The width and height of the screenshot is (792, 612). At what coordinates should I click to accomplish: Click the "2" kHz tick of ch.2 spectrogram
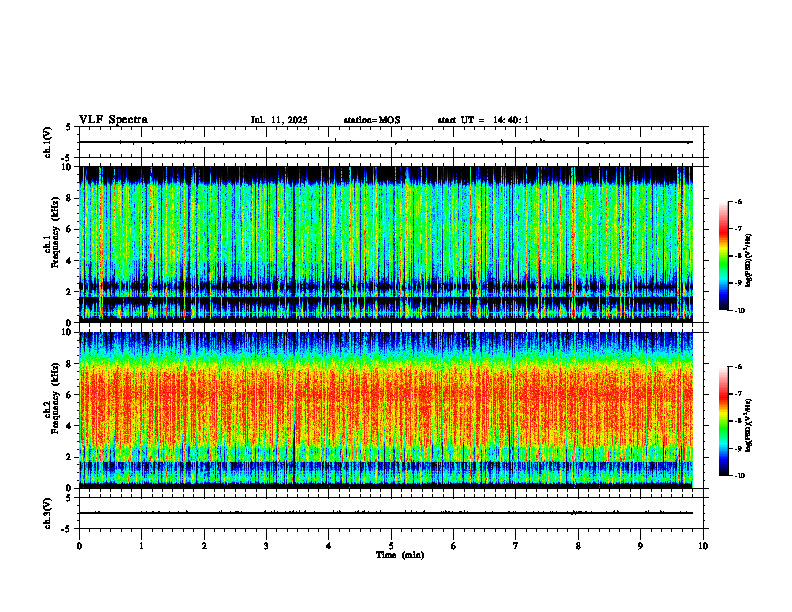pos(70,457)
